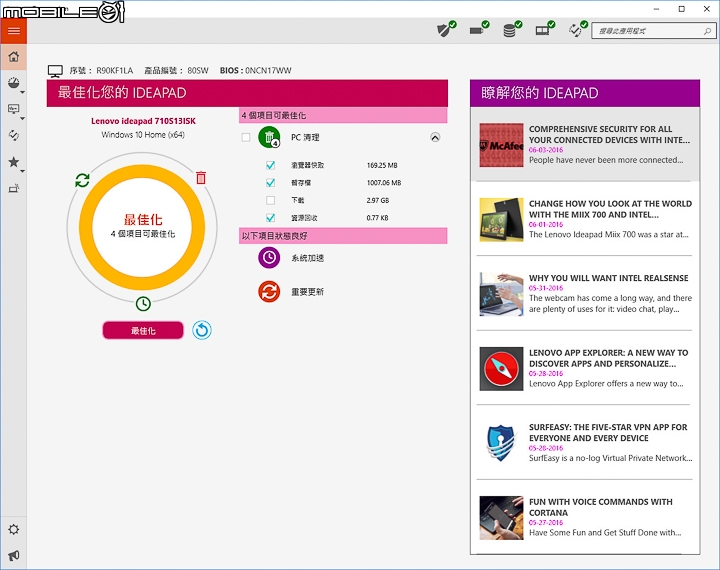This screenshot has width=720, height=570.
Task: Open the update sync sidebar icon
Action: coord(14,135)
